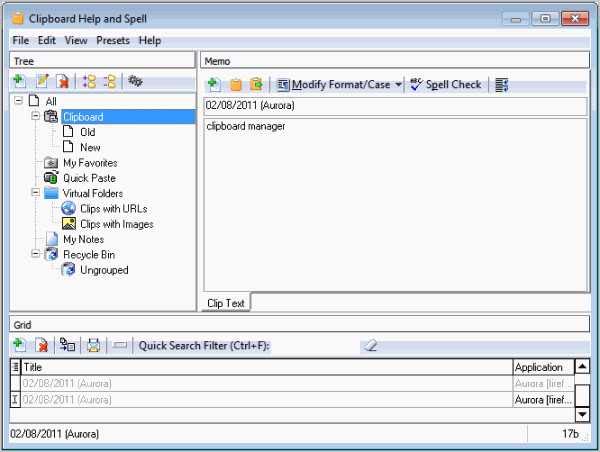
Task: Select the Quick Paste tree item
Action: pos(89,178)
